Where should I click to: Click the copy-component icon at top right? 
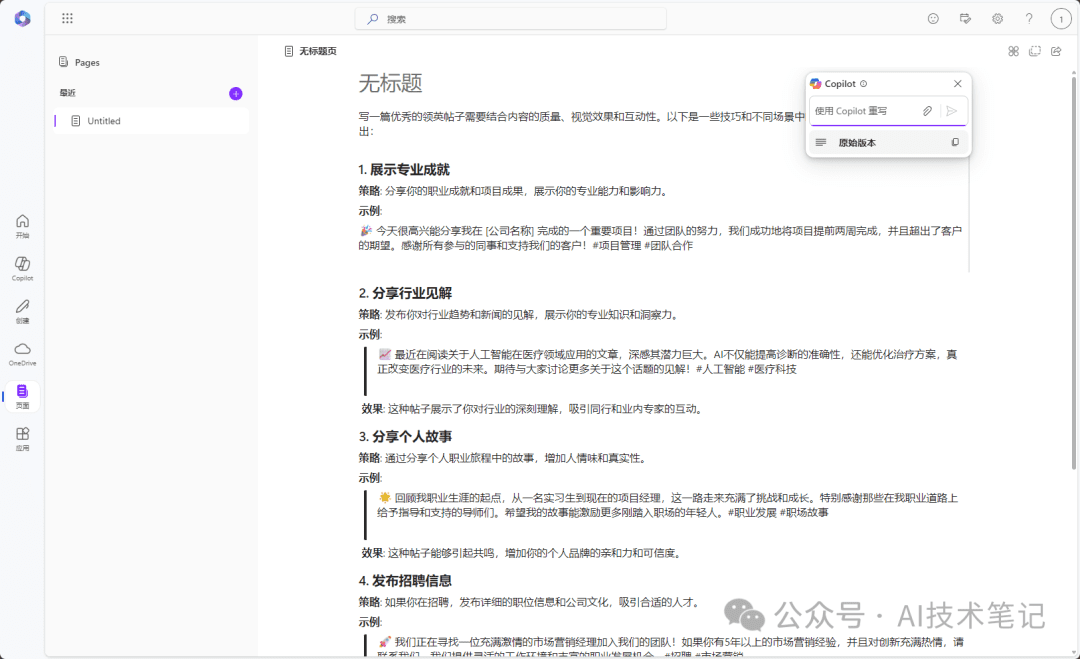tap(1035, 51)
